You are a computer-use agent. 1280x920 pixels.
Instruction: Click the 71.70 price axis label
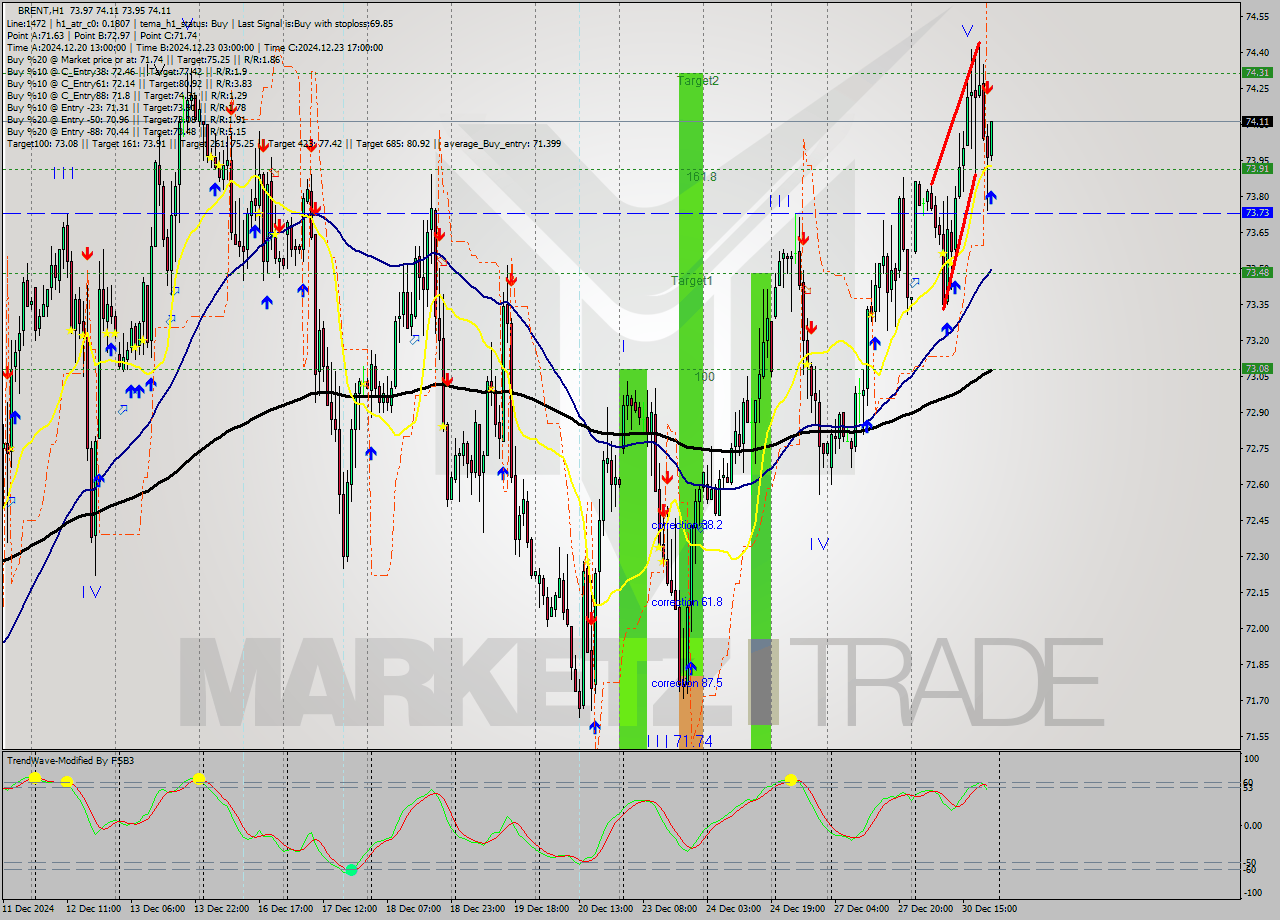[x=1257, y=700]
